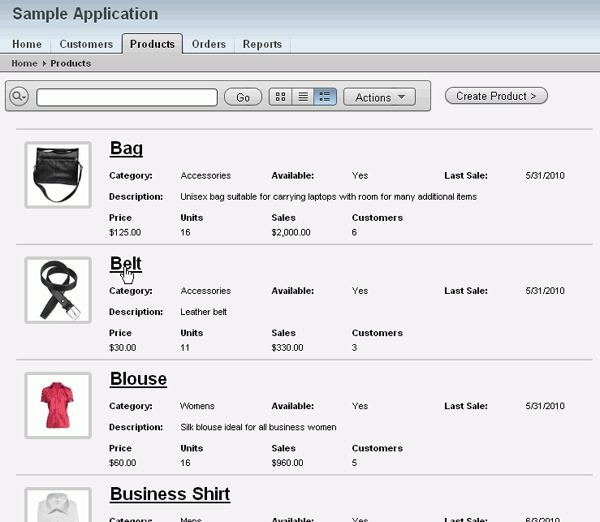Select the Bag price $125.00
The image size is (600, 522).
tap(125, 232)
